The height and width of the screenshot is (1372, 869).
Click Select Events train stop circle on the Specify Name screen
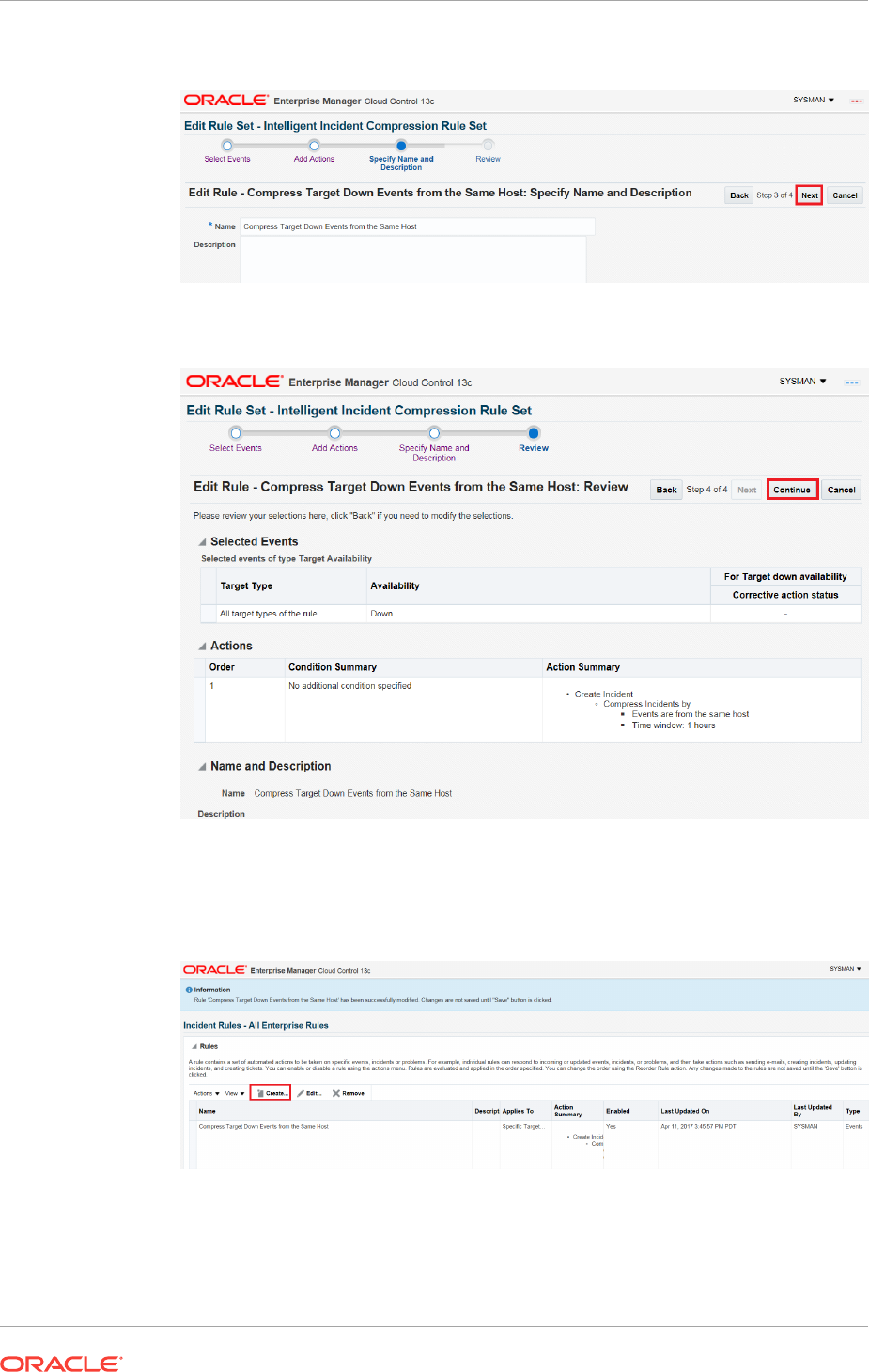(x=227, y=146)
